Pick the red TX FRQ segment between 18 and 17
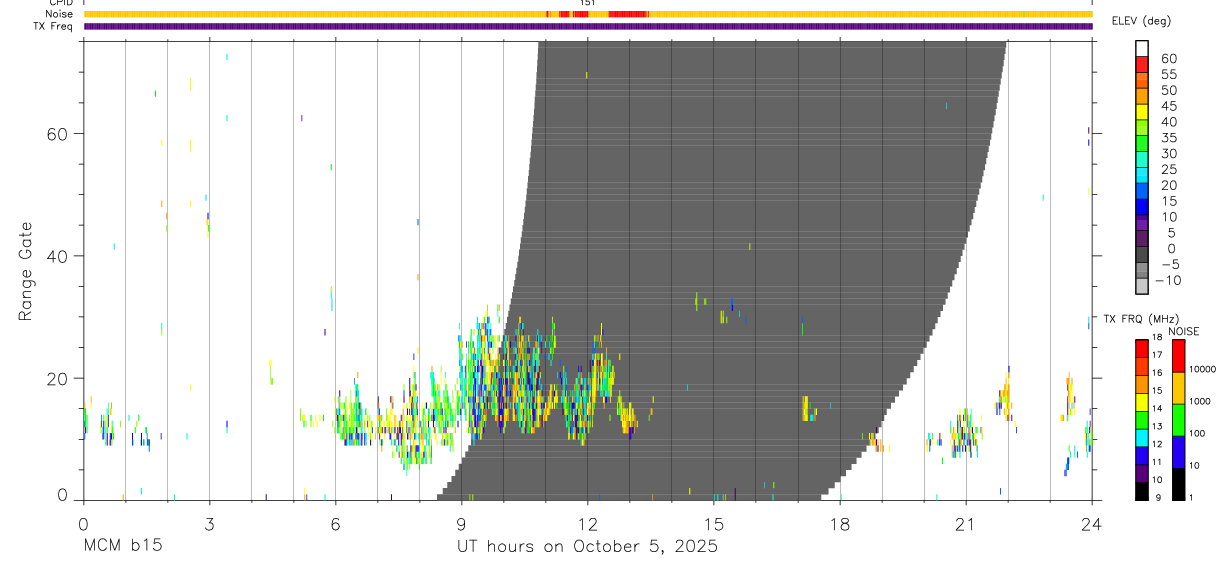1228x567 pixels. pos(1141,347)
